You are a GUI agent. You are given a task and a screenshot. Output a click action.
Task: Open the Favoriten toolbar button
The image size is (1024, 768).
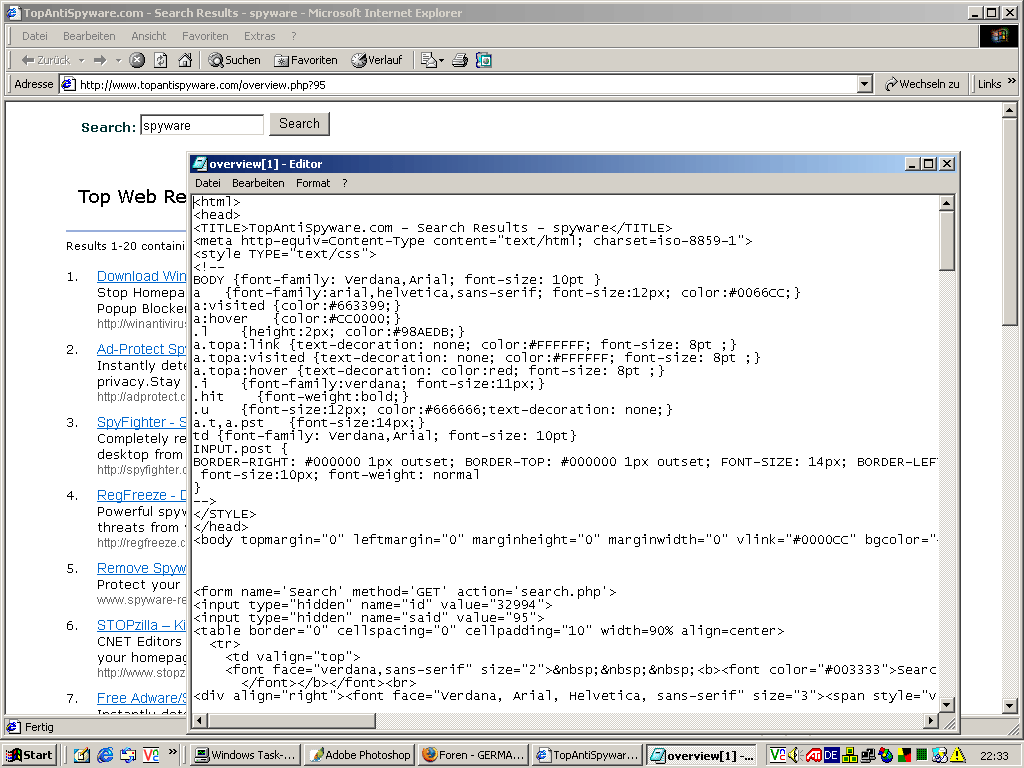click(x=306, y=60)
